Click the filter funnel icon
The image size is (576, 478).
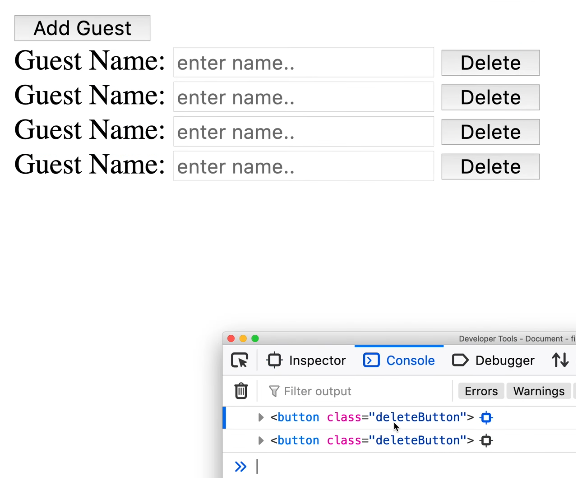[274, 391]
